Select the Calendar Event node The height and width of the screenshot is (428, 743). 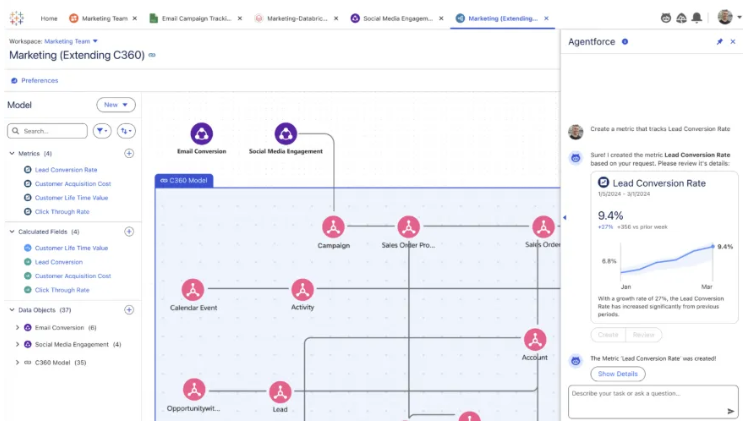pyautogui.click(x=193, y=290)
